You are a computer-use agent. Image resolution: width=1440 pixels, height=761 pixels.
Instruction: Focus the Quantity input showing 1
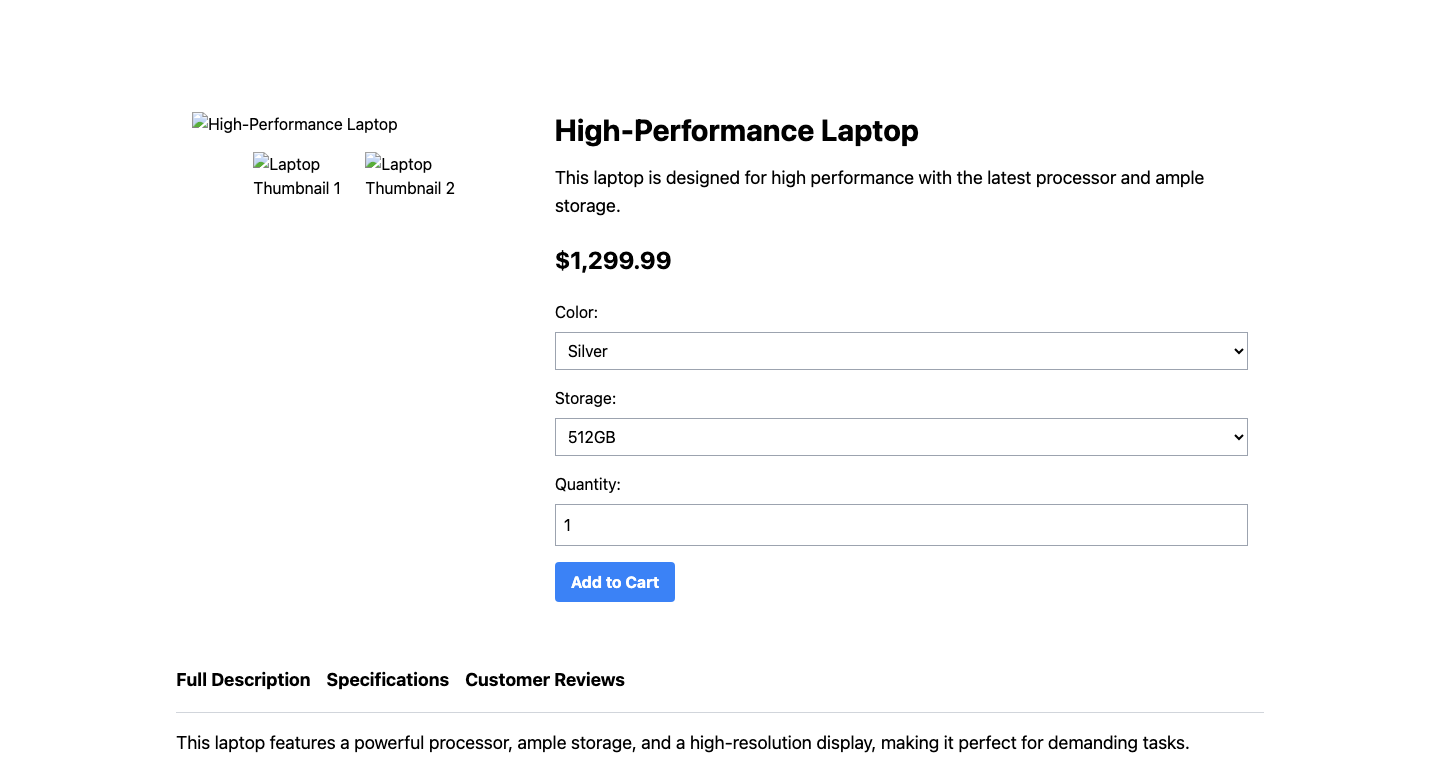pos(900,524)
